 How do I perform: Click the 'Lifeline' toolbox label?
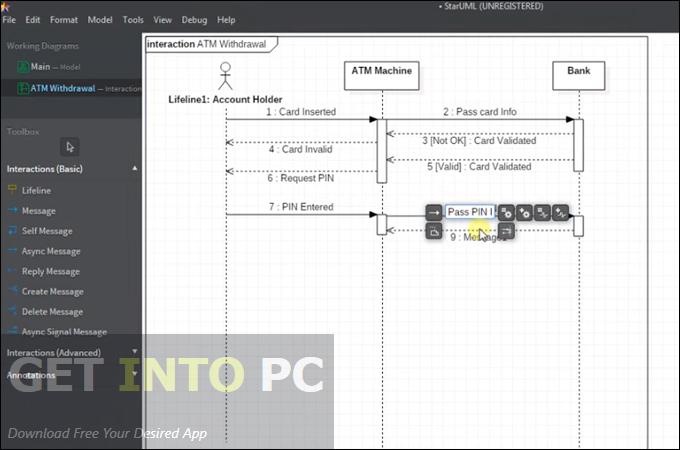click(36, 190)
